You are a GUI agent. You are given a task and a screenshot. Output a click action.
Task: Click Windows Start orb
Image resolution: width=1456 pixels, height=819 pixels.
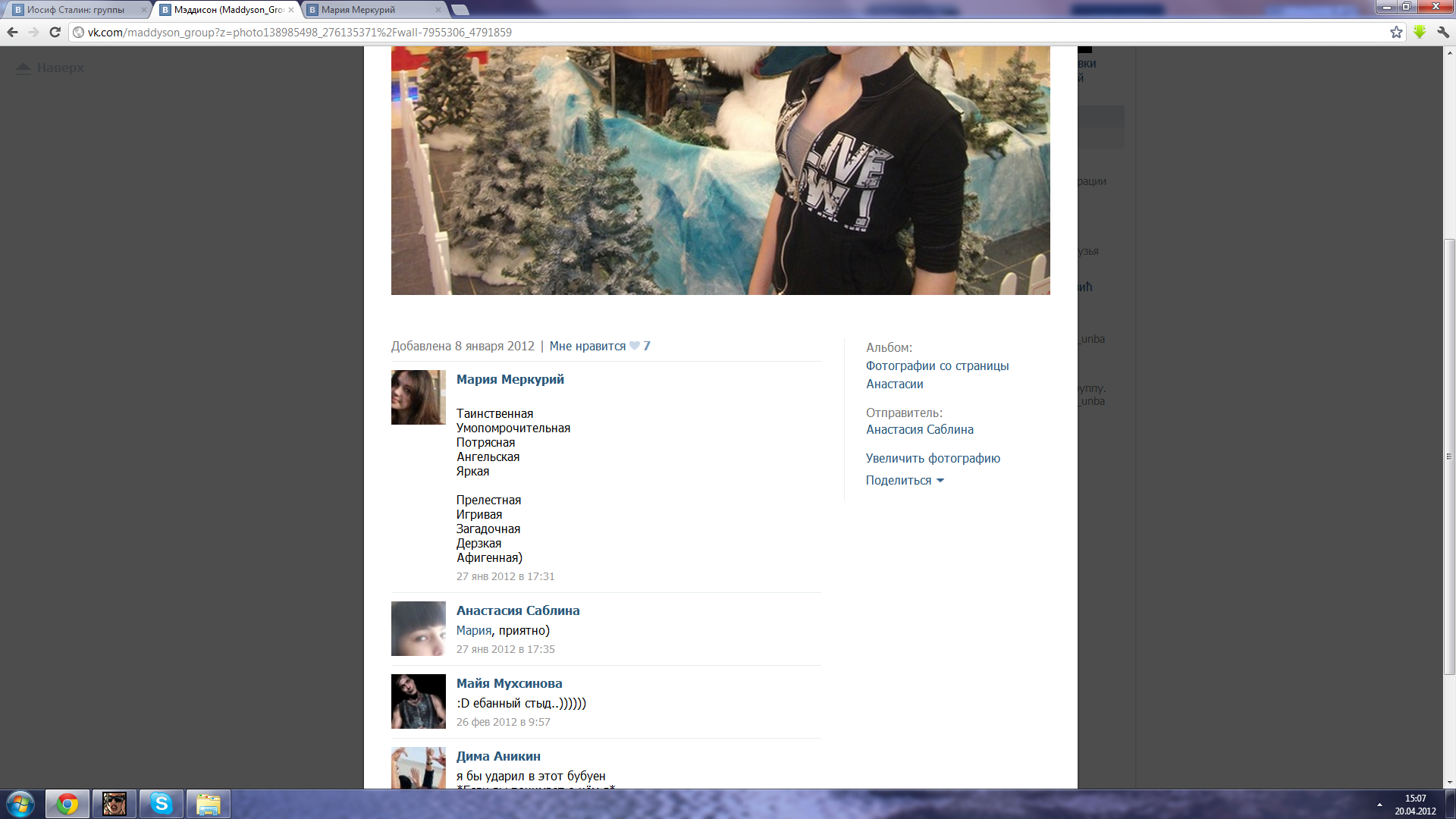tap(20, 803)
